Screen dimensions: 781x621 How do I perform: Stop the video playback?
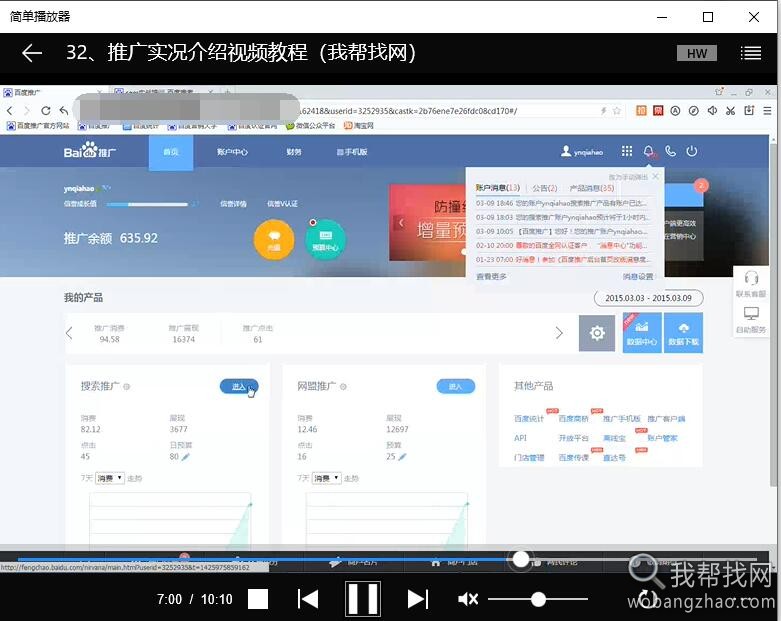258,599
